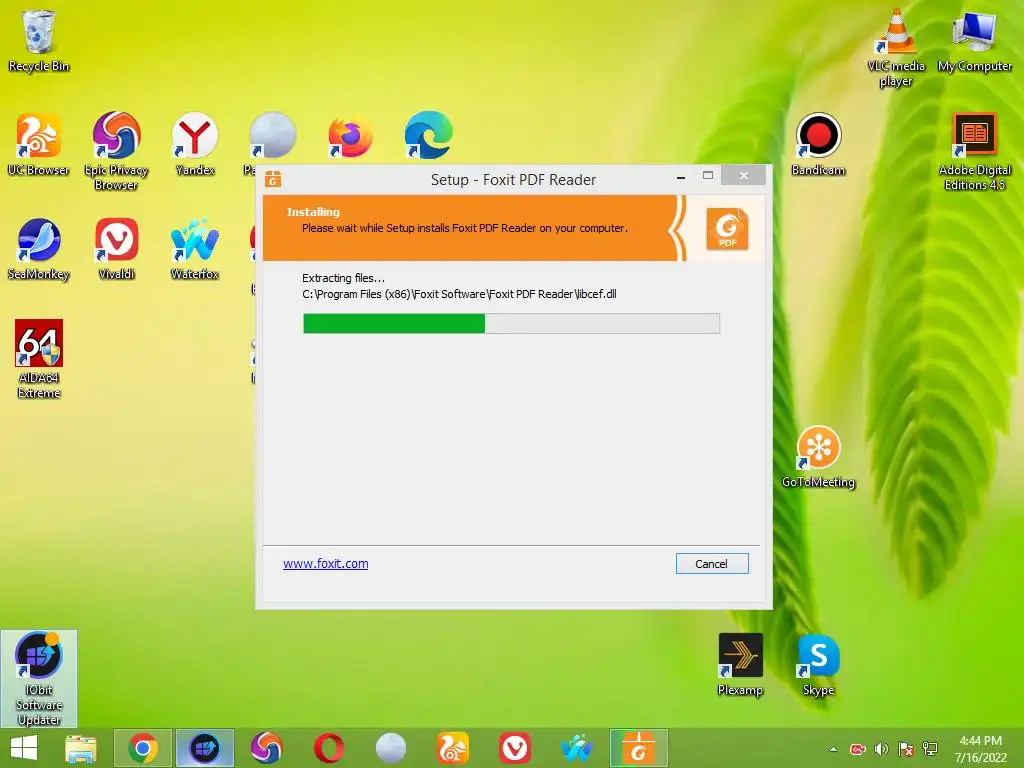Open the www.foxit.com link
The height and width of the screenshot is (768, 1024).
pyautogui.click(x=325, y=564)
